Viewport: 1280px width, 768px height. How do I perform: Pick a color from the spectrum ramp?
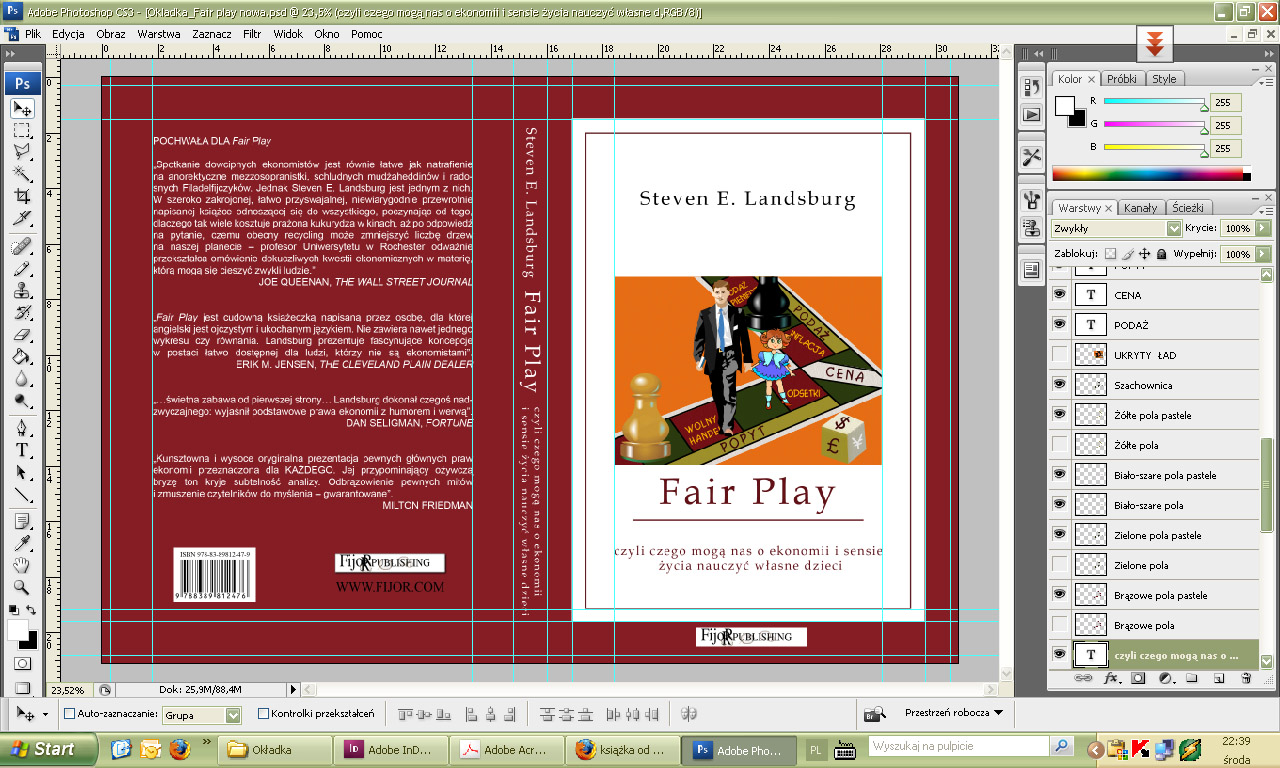point(1151,175)
